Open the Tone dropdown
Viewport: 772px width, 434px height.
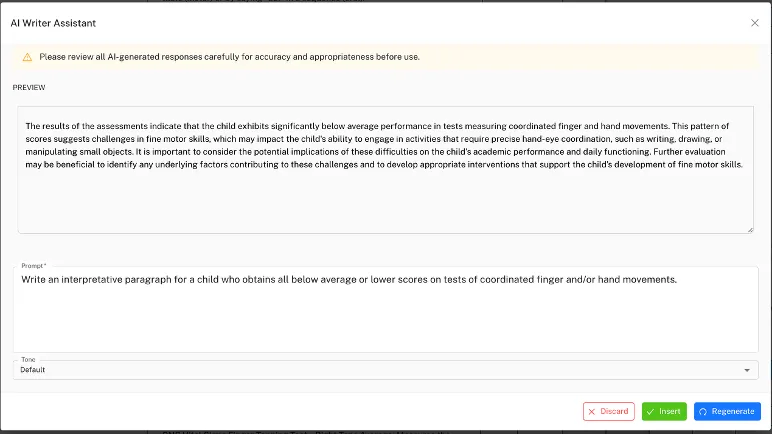coord(386,370)
